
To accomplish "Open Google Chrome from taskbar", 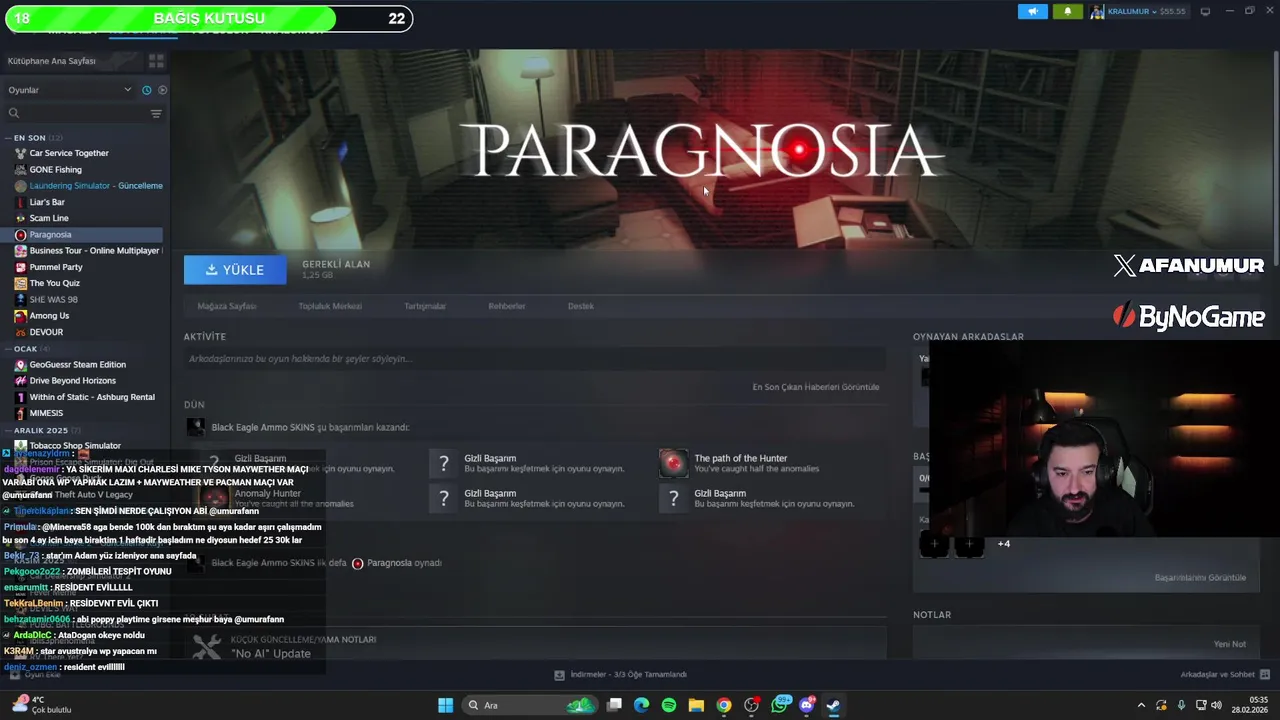I will [x=724, y=705].
